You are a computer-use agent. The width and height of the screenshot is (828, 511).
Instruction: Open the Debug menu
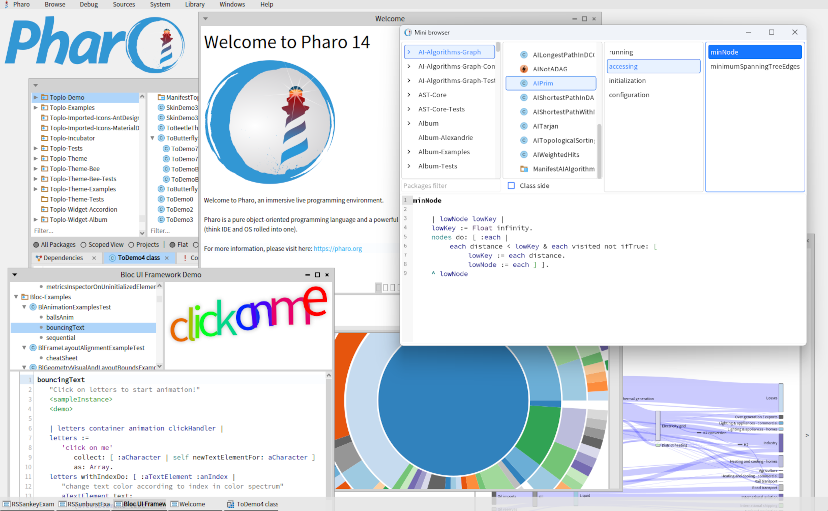tap(89, 4)
